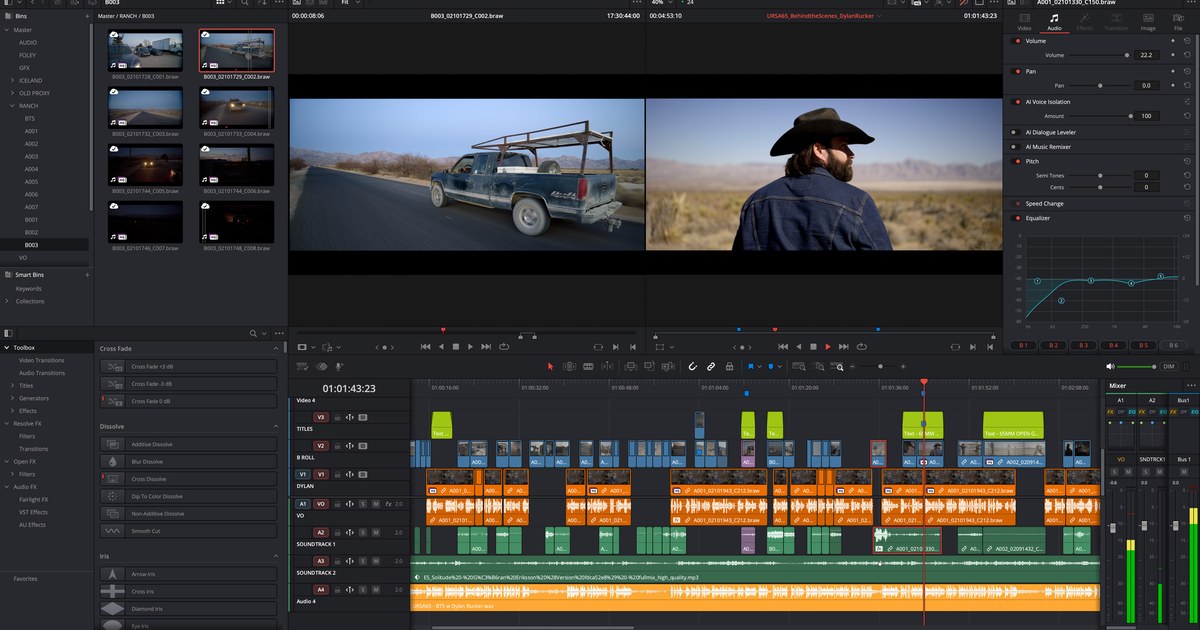Add a new Smart Bin with plus
1200x630 pixels.
tap(87, 274)
